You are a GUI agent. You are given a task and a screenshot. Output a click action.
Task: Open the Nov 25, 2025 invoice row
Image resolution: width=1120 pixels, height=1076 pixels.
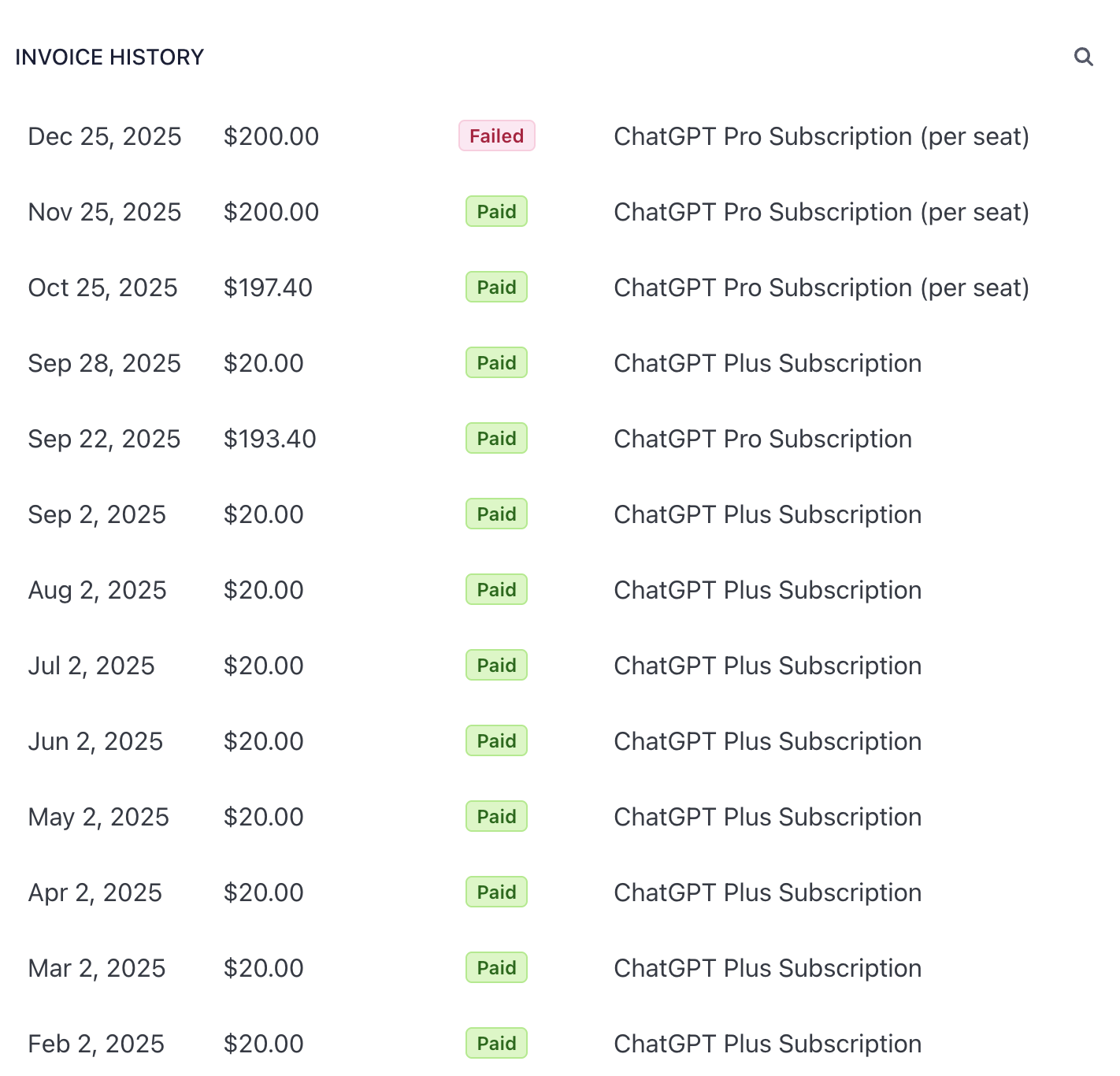105,212
